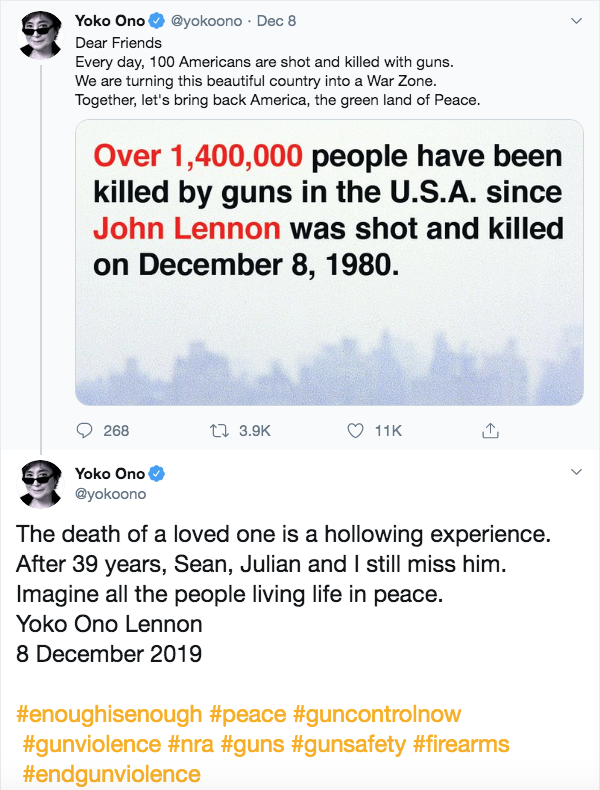The image size is (600, 790).
Task: Like the tweet with heart icon
Action: pyautogui.click(x=354, y=431)
